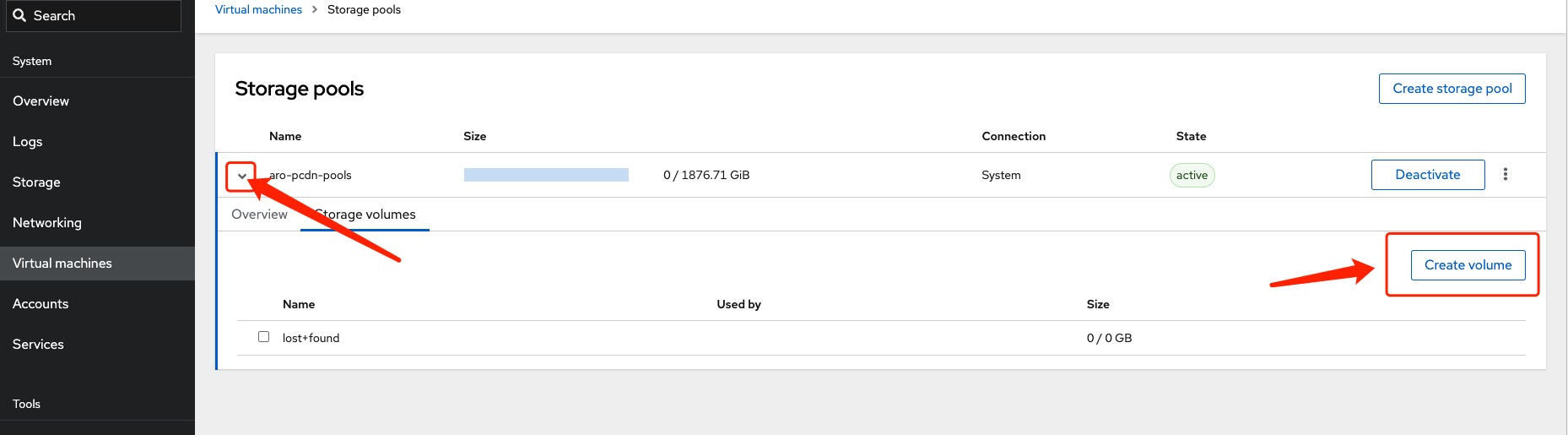Open Overview in the sidebar navigation

[x=41, y=101]
